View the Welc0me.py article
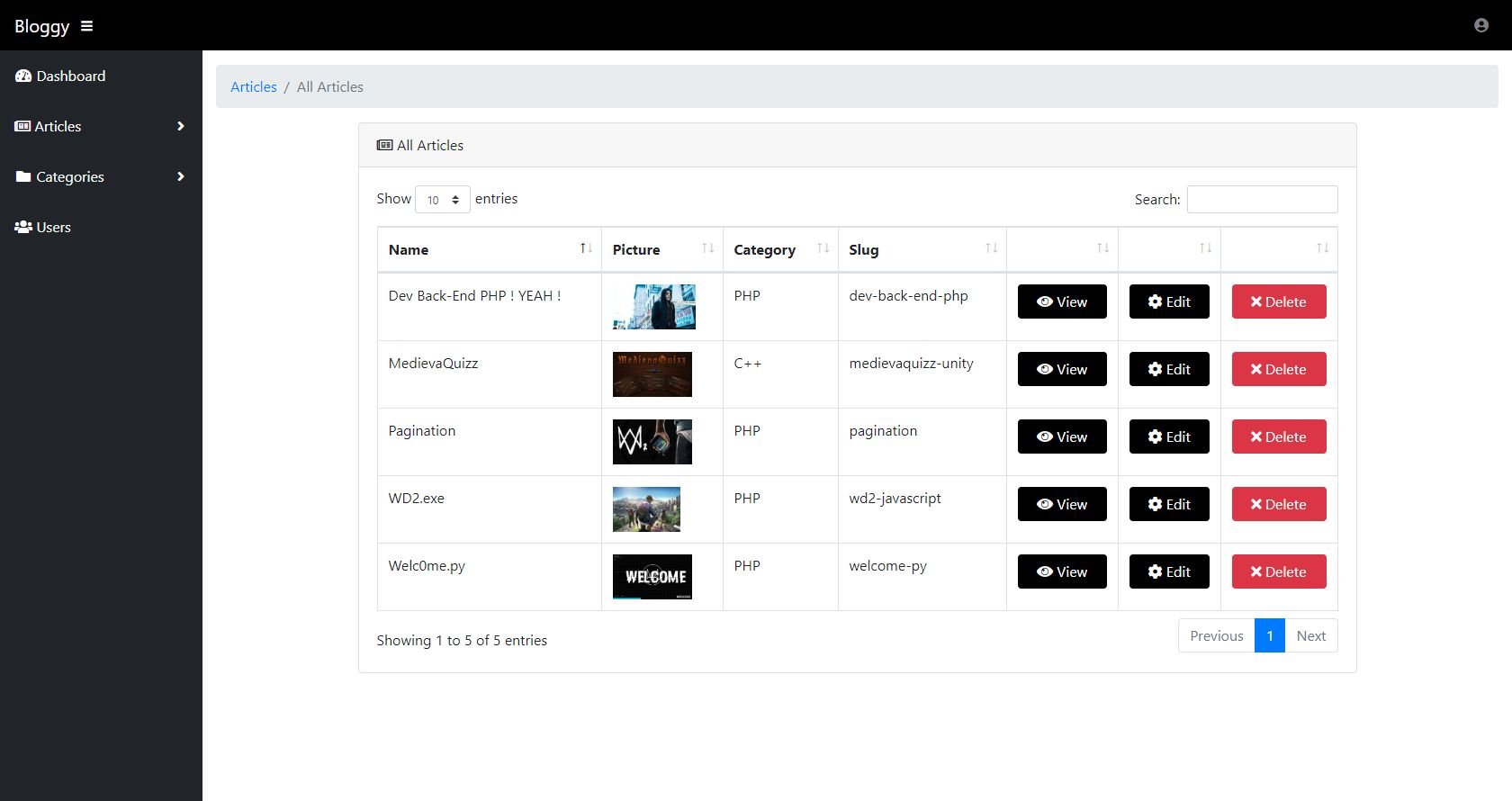 click(1062, 571)
